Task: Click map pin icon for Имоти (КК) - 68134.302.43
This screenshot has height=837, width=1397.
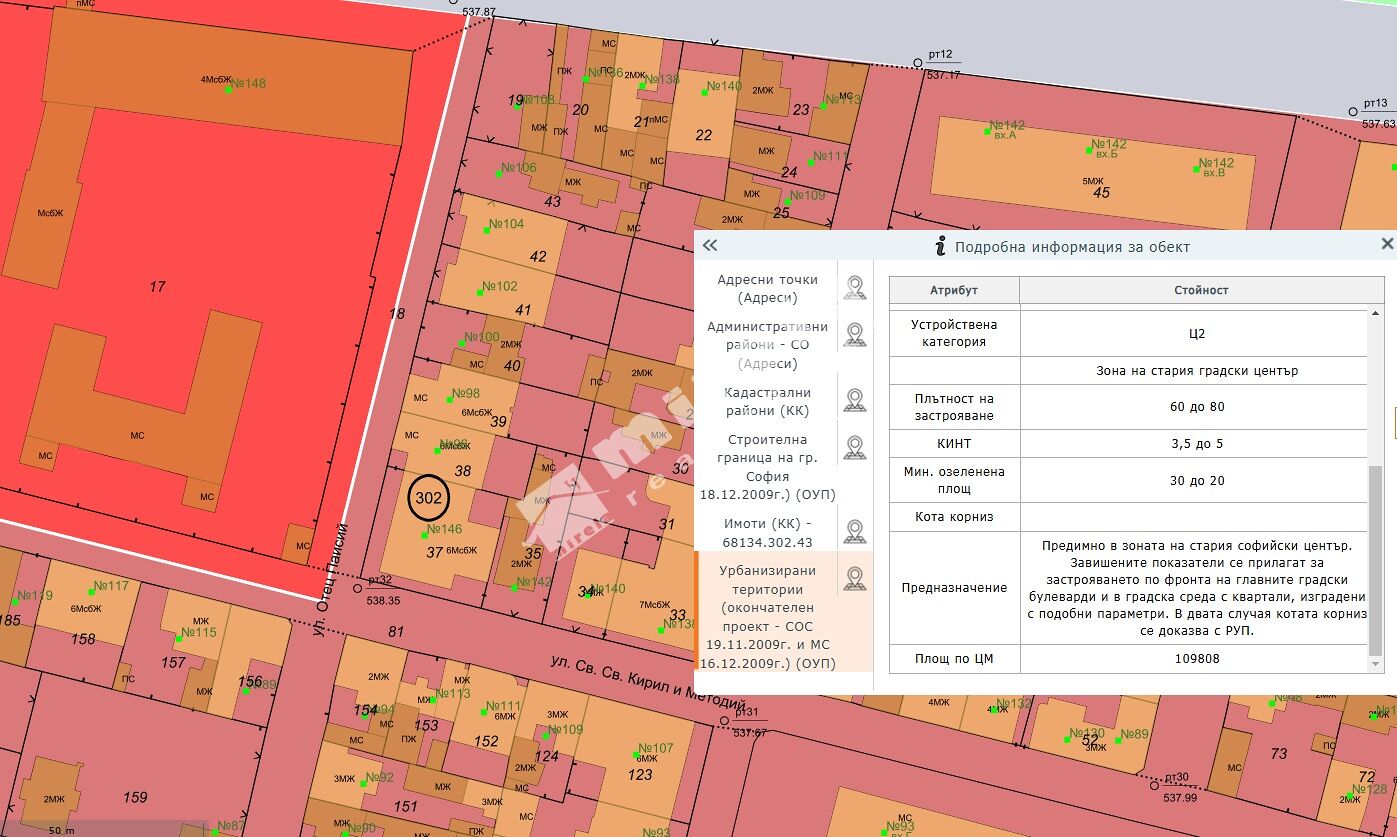Action: click(x=854, y=531)
